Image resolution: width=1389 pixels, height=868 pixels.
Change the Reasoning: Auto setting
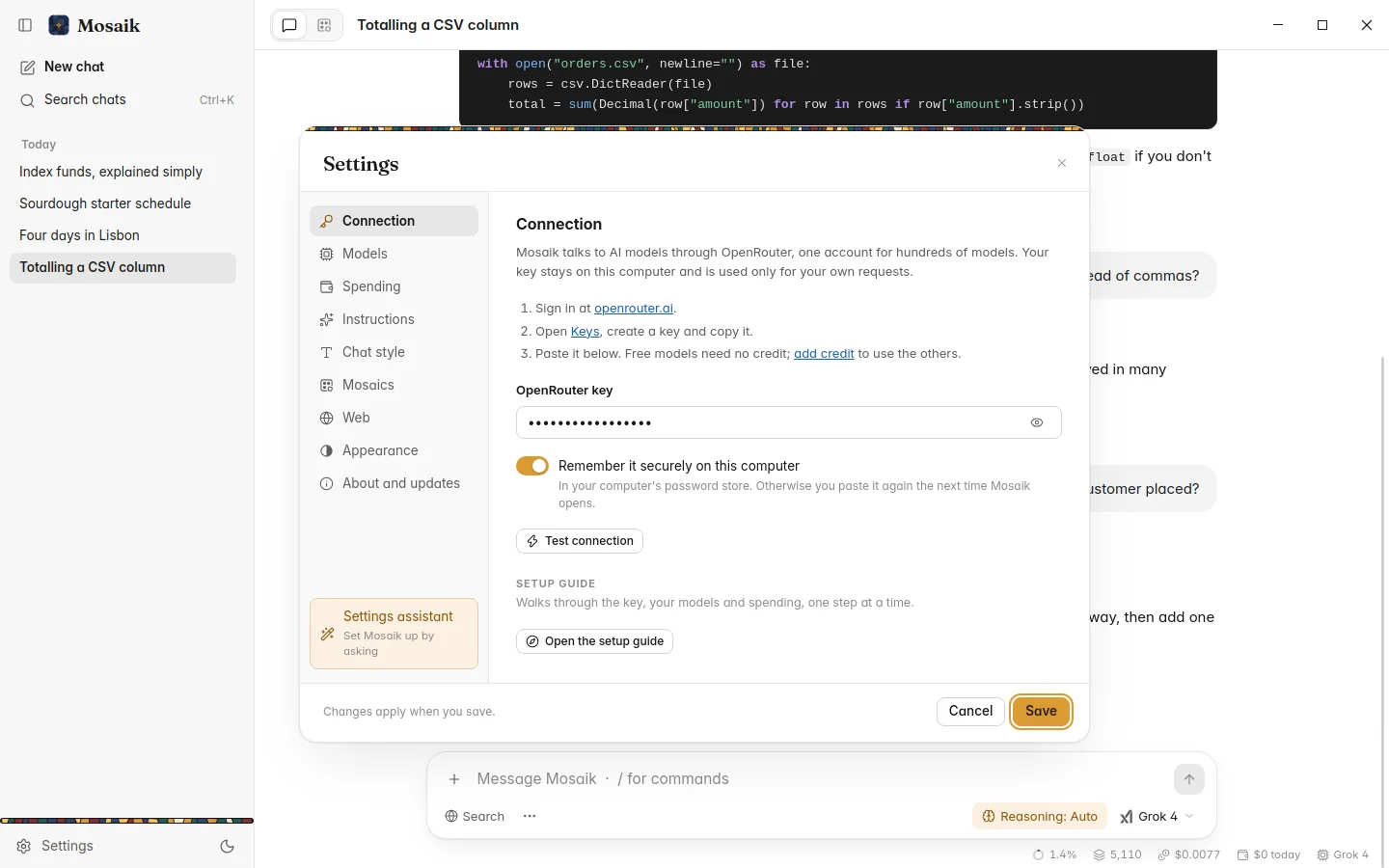(x=1040, y=816)
